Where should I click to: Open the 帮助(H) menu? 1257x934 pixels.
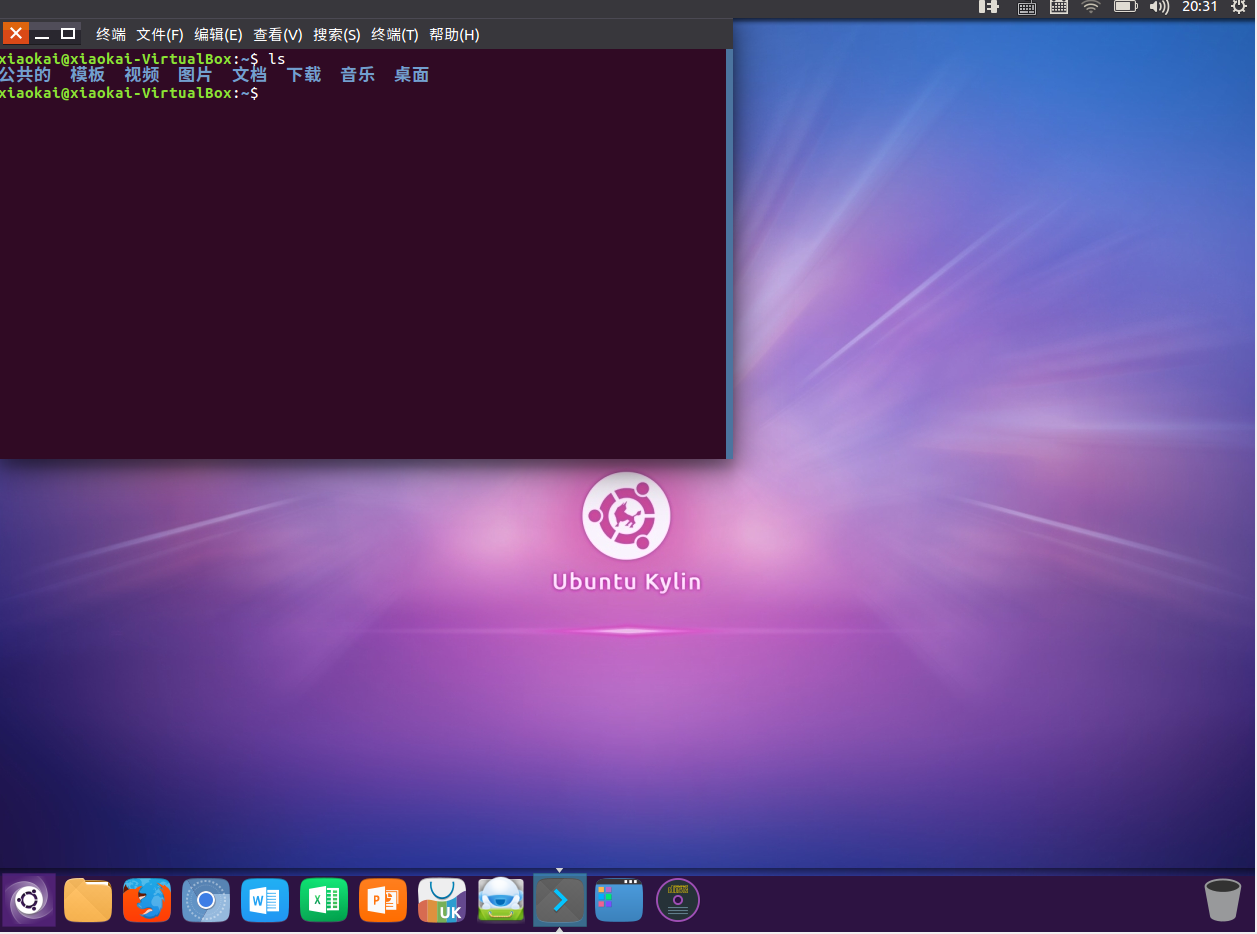[454, 34]
